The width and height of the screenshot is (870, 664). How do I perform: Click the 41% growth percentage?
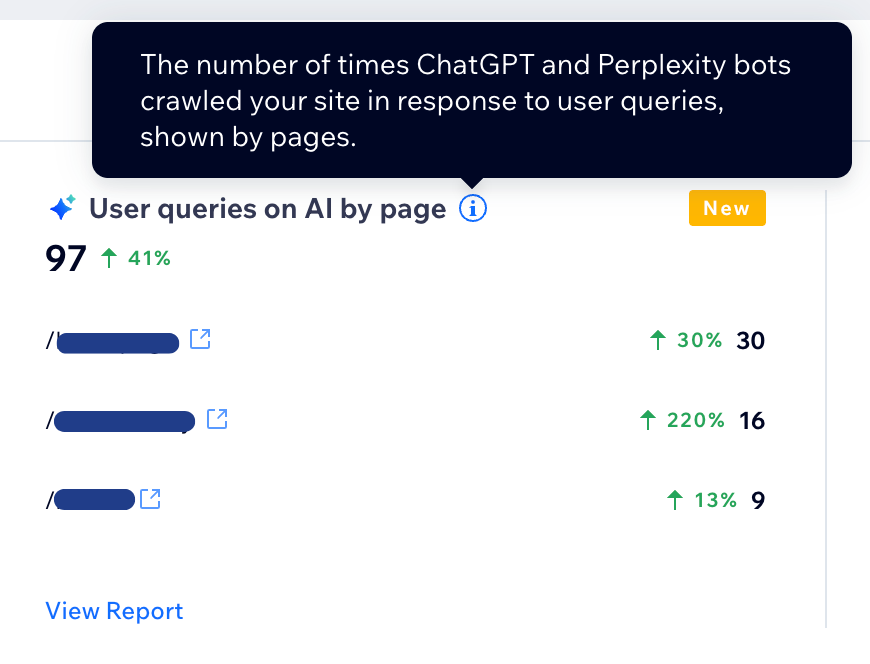point(148,257)
